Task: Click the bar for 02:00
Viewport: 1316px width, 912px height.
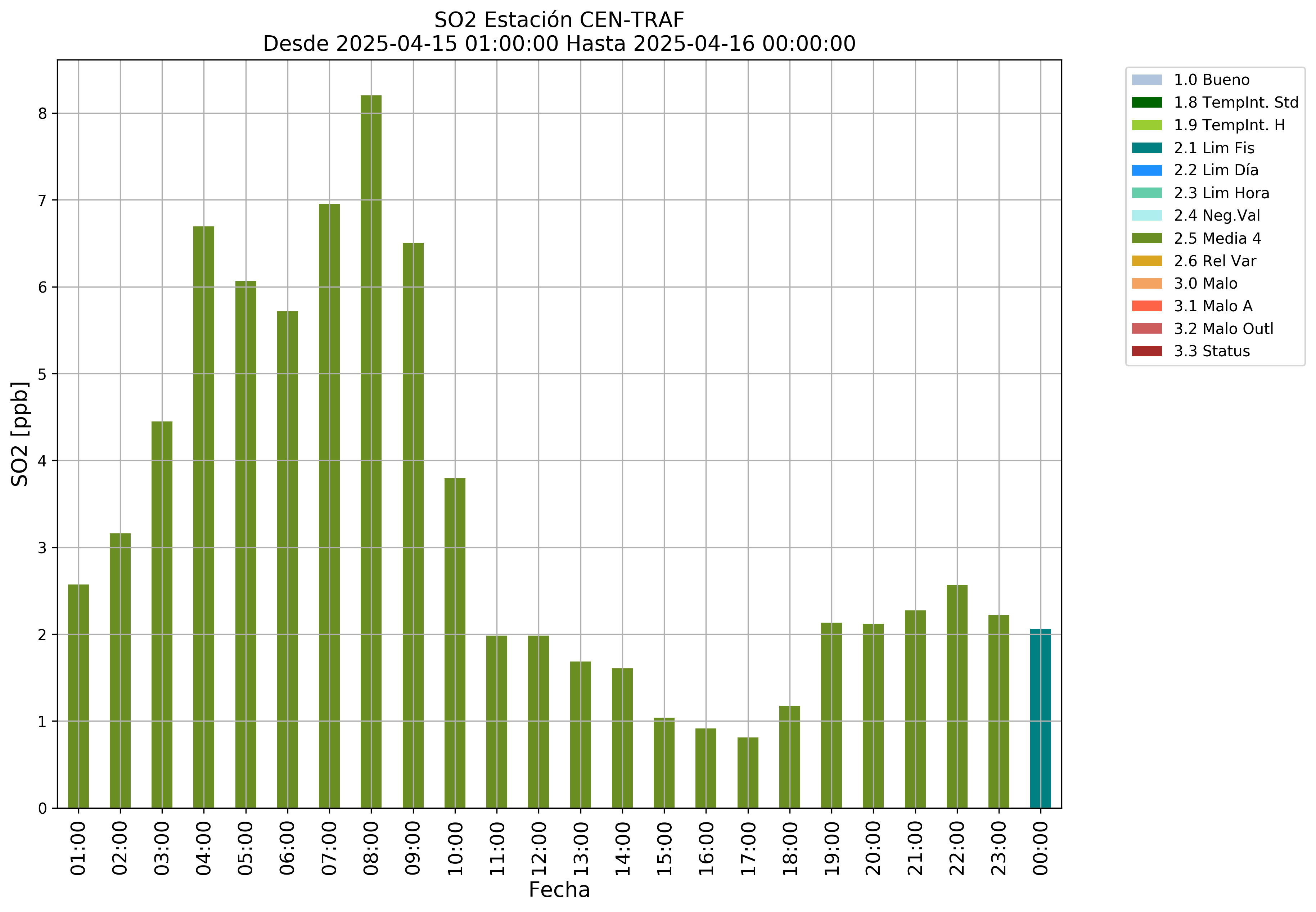Action: coord(120,671)
